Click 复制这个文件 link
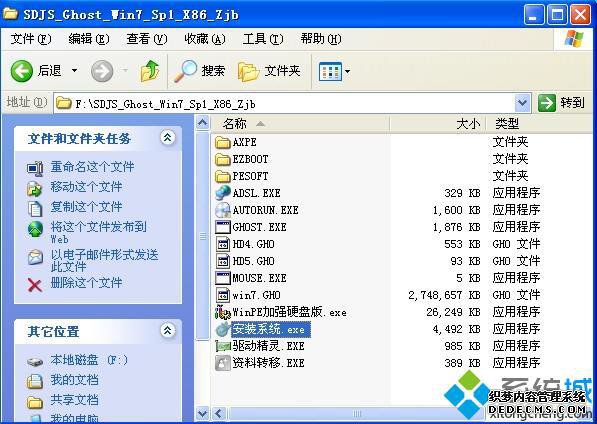The height and width of the screenshot is (424, 597). point(86,207)
